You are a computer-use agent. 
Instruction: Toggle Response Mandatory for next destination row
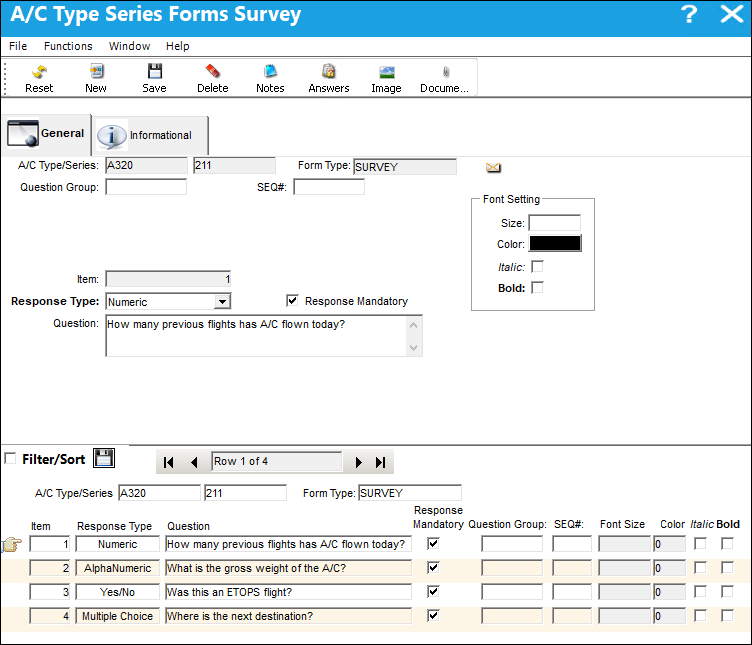434,615
